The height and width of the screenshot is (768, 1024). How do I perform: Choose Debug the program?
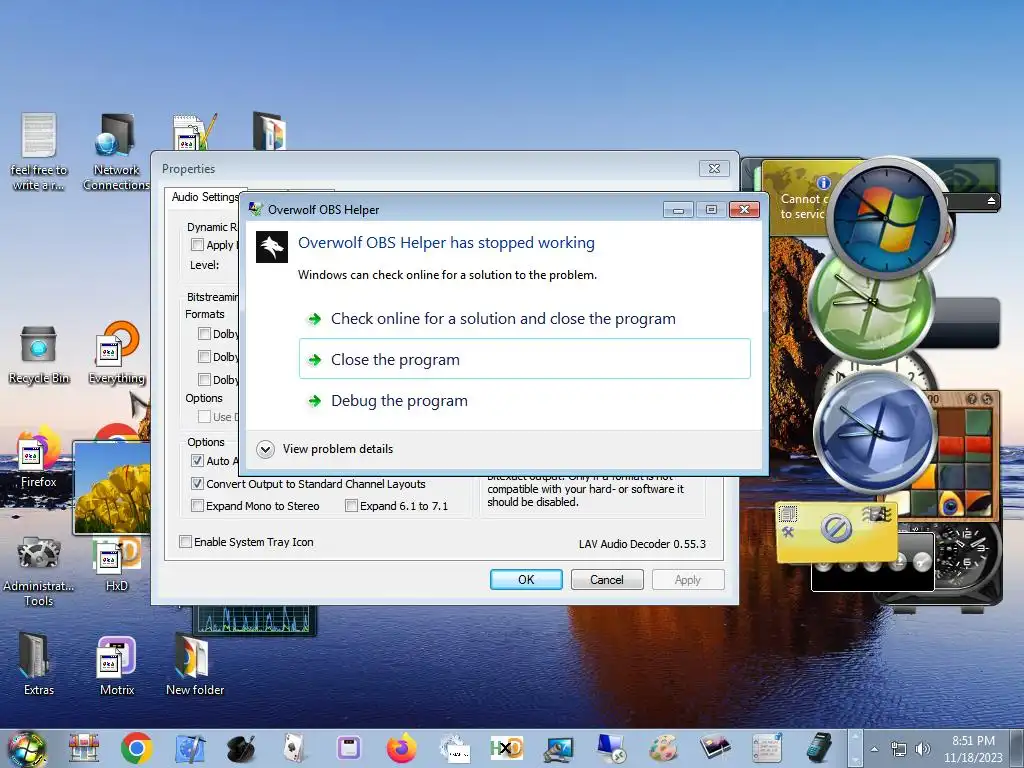[524, 400]
